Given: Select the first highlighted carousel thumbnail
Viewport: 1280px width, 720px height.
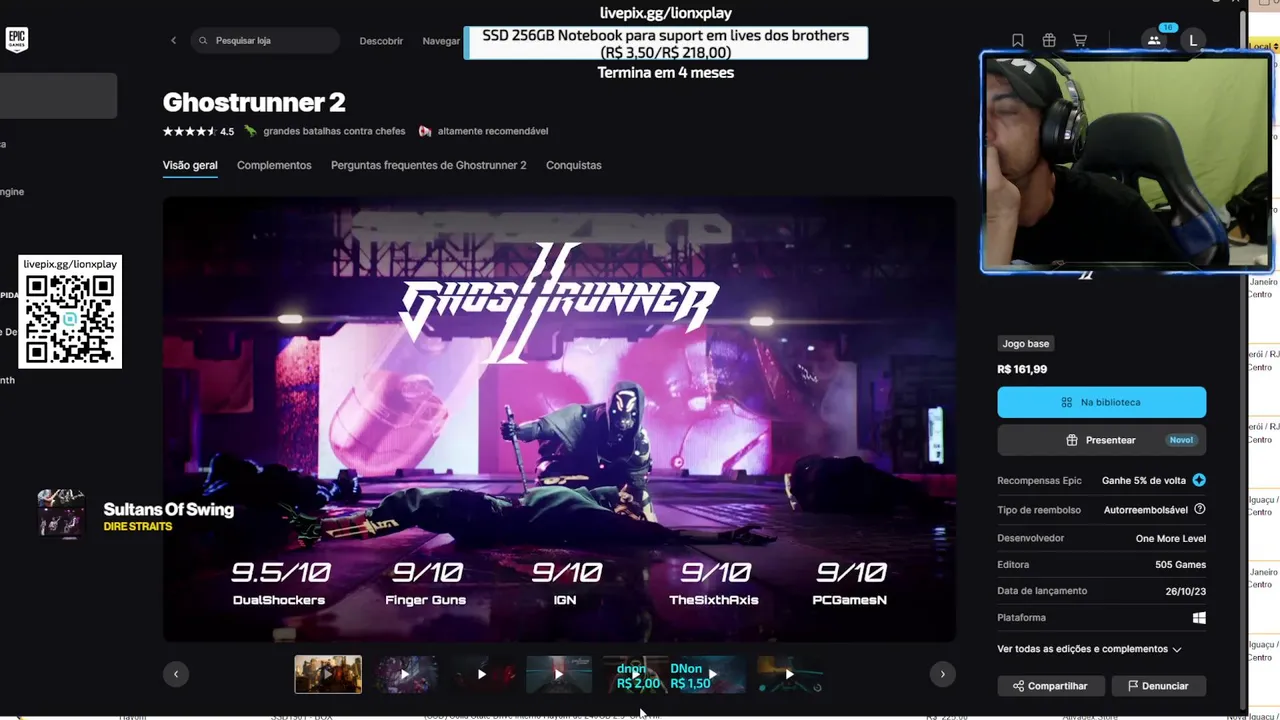Looking at the screenshot, I should click(x=328, y=674).
